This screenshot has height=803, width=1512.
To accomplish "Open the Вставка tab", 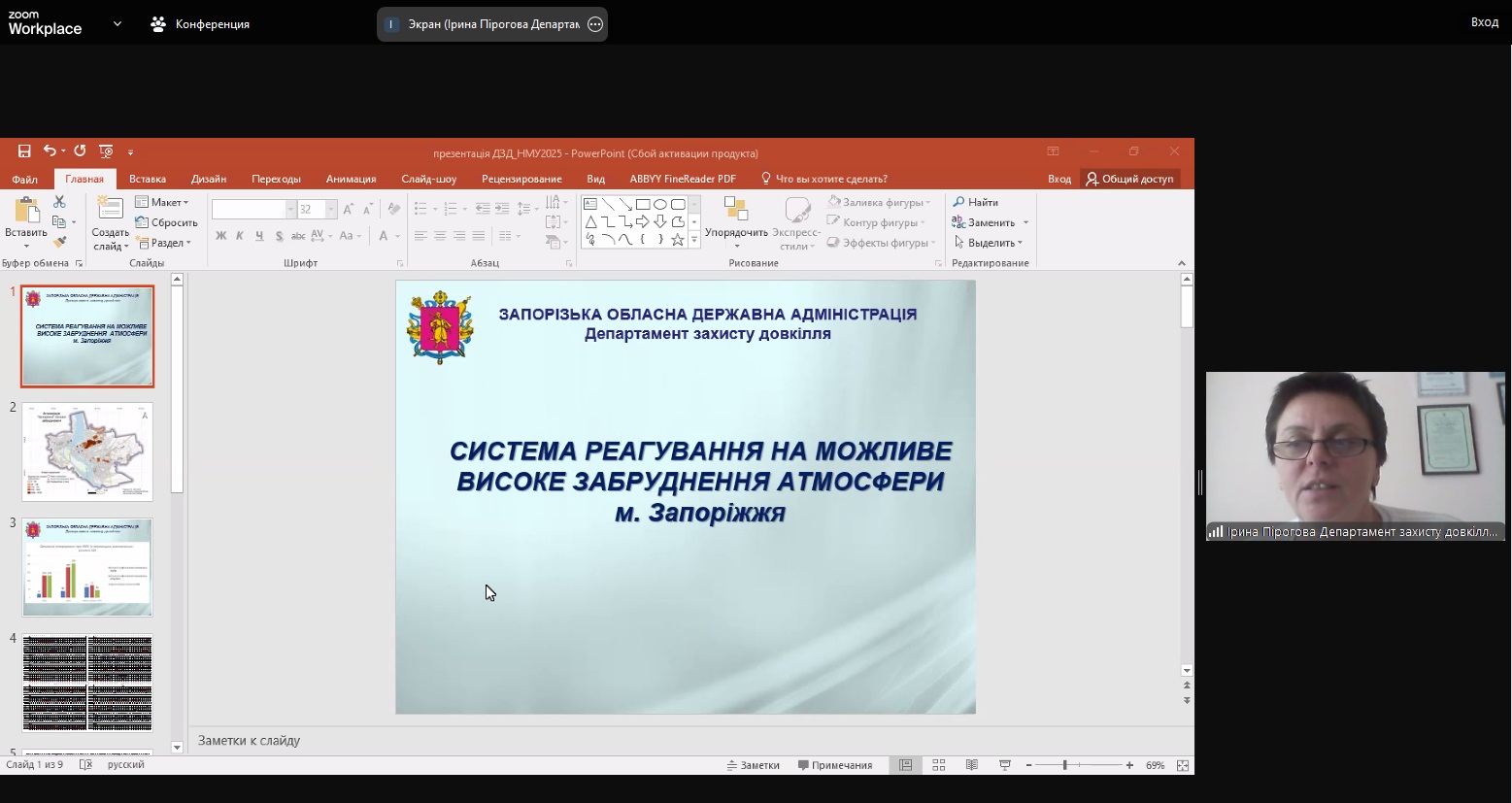I will coord(148,179).
